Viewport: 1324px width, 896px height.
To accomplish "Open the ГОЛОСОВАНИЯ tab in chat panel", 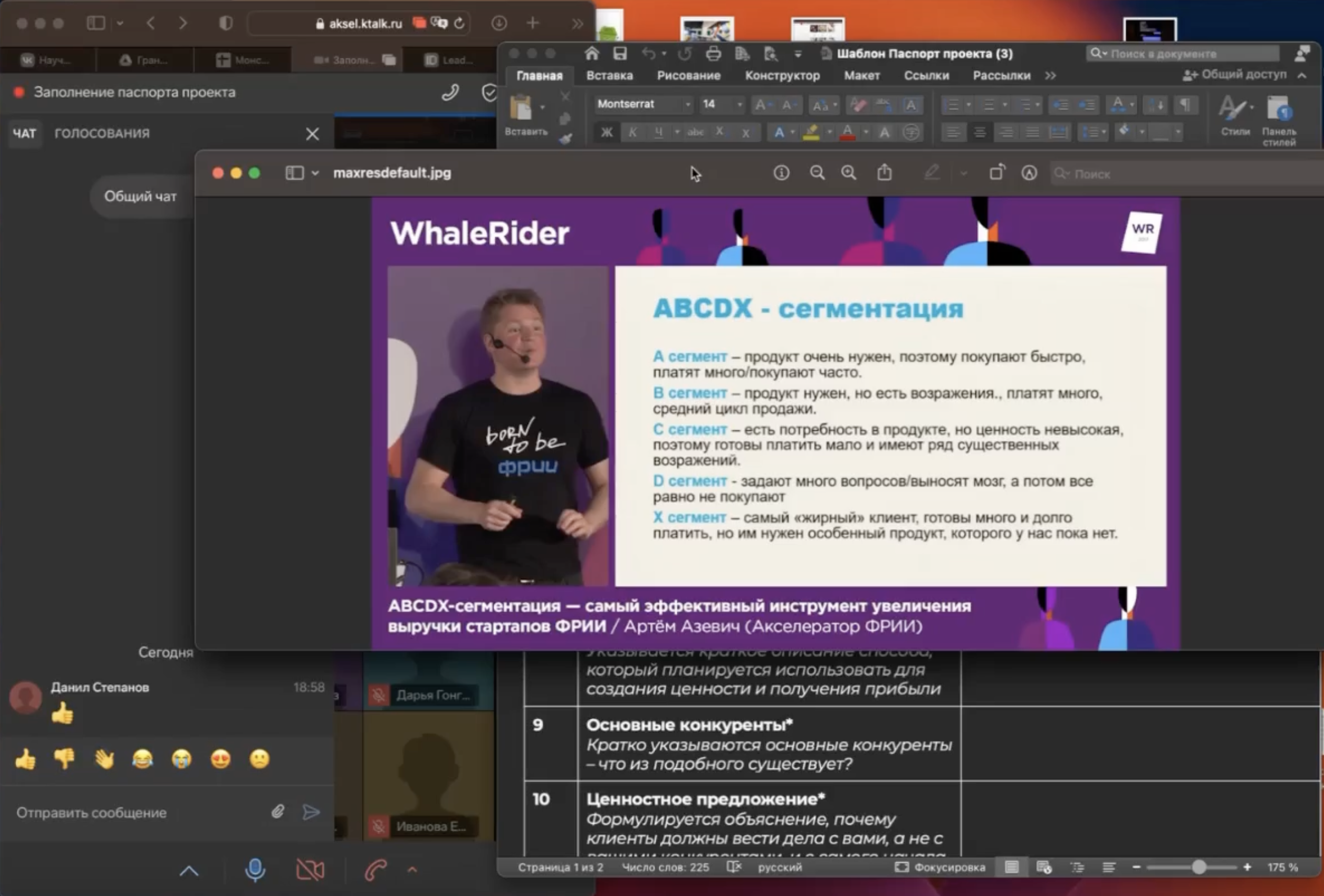I will coord(101,133).
